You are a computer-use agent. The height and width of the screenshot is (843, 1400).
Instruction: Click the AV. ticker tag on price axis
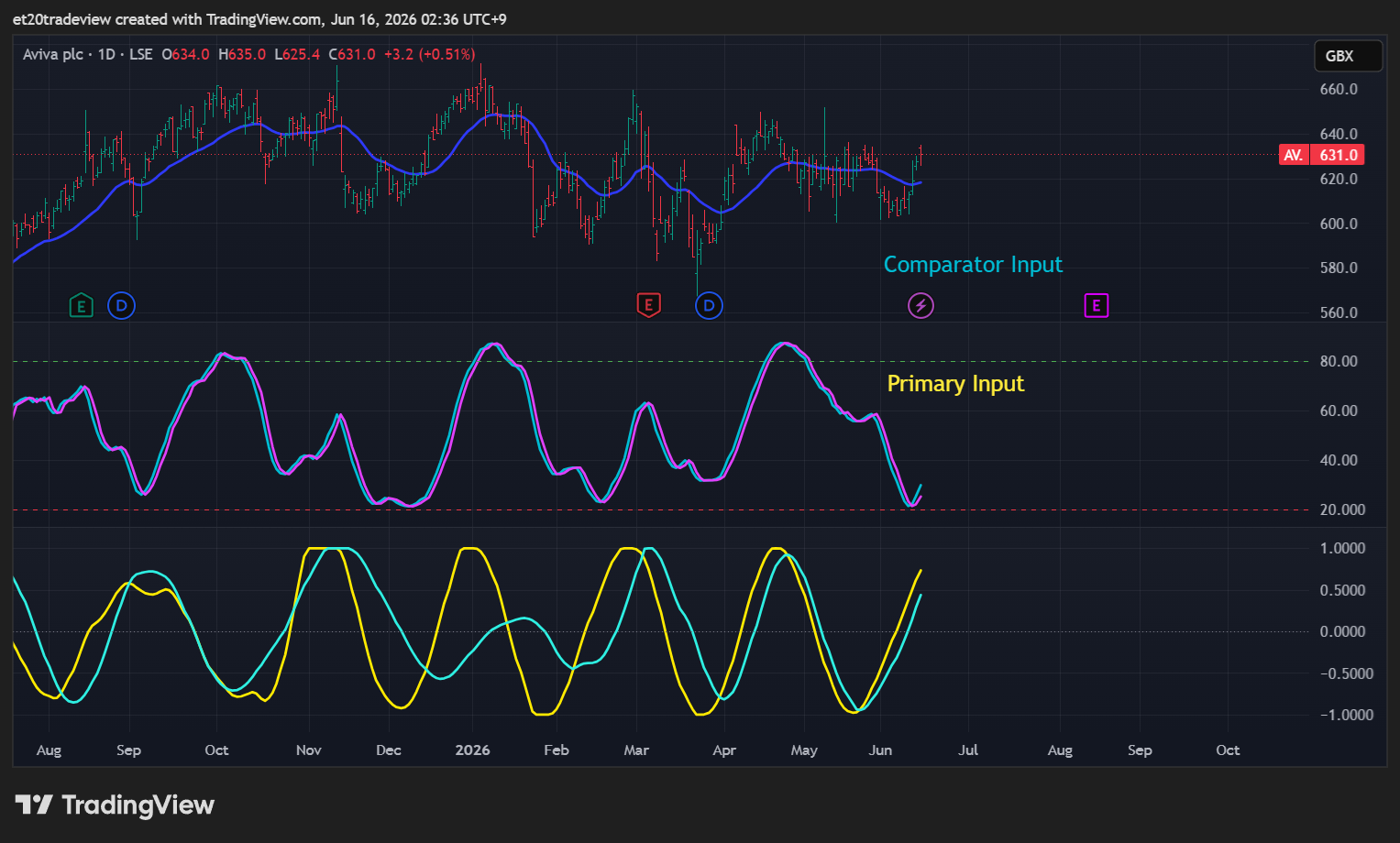point(1294,155)
